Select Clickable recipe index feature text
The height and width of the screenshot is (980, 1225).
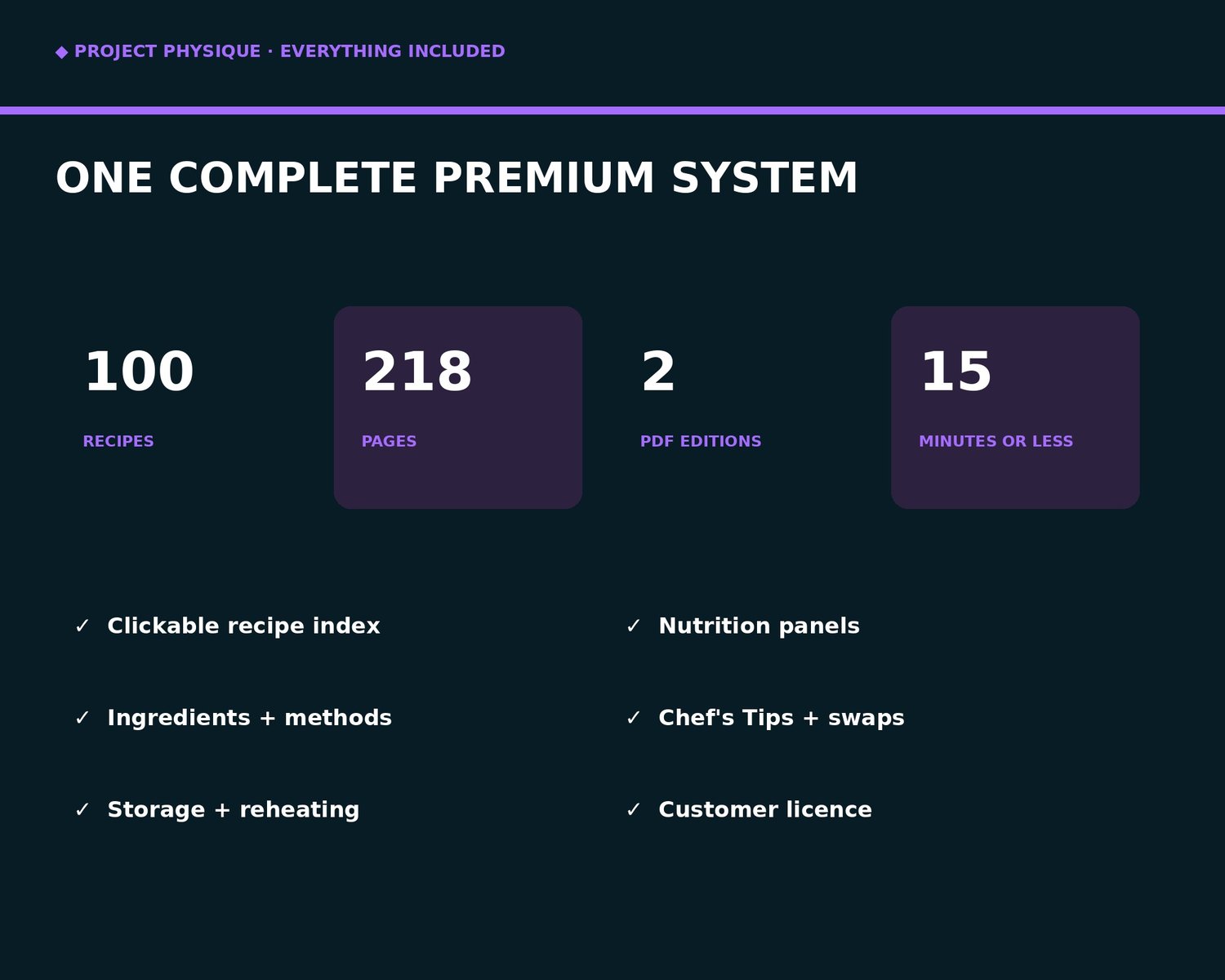[x=243, y=626]
